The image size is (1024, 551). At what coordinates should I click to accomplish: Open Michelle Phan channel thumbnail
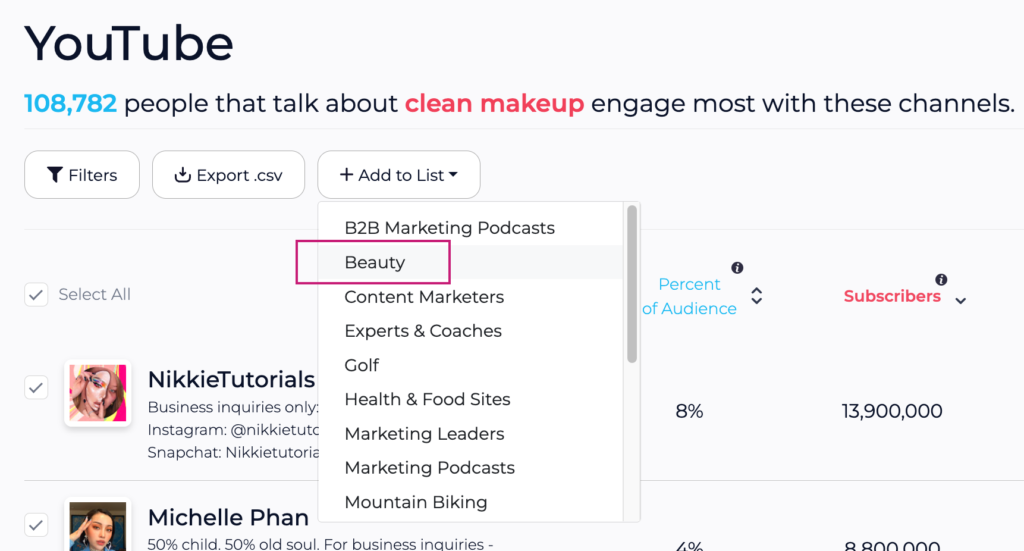tap(98, 526)
